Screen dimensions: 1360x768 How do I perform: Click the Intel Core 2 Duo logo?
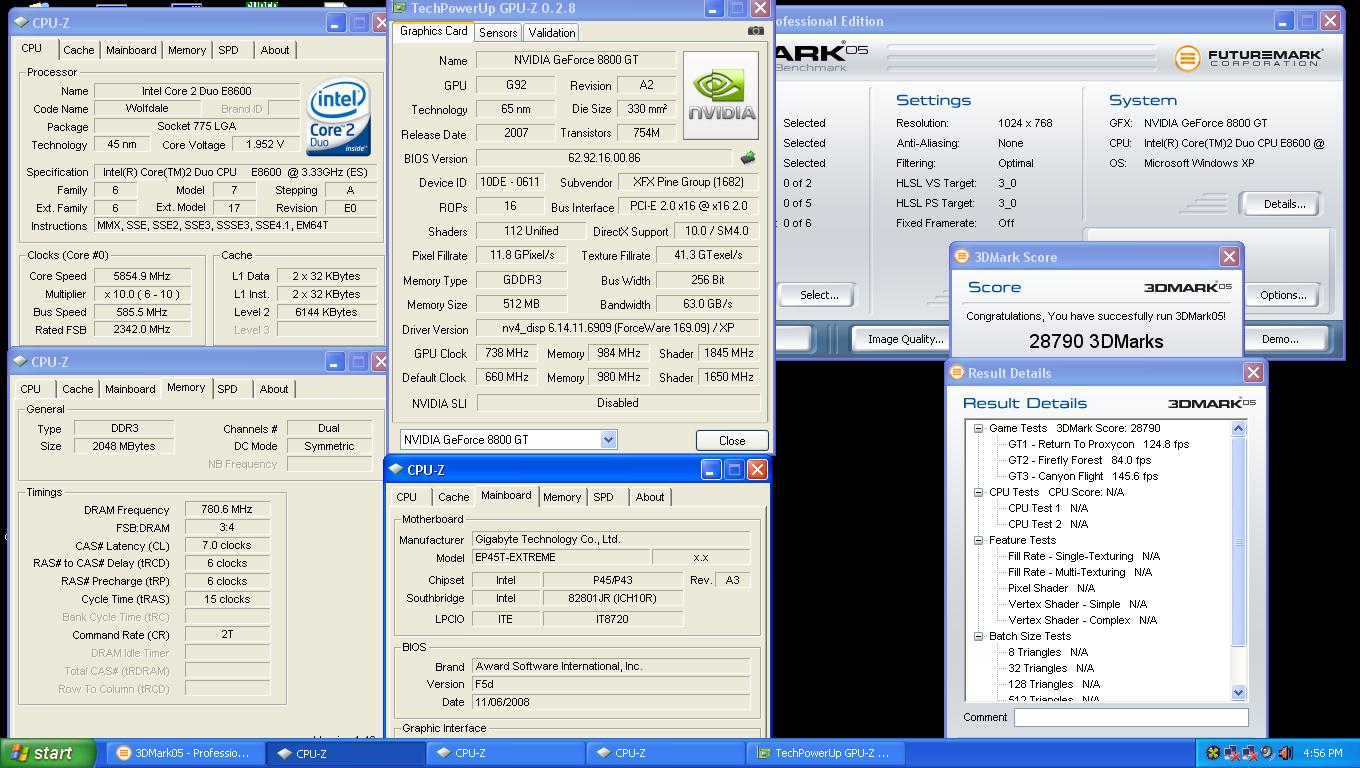click(x=338, y=117)
